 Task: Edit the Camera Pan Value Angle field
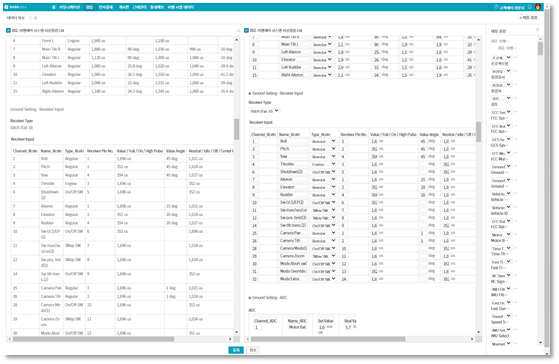click(x=423, y=233)
